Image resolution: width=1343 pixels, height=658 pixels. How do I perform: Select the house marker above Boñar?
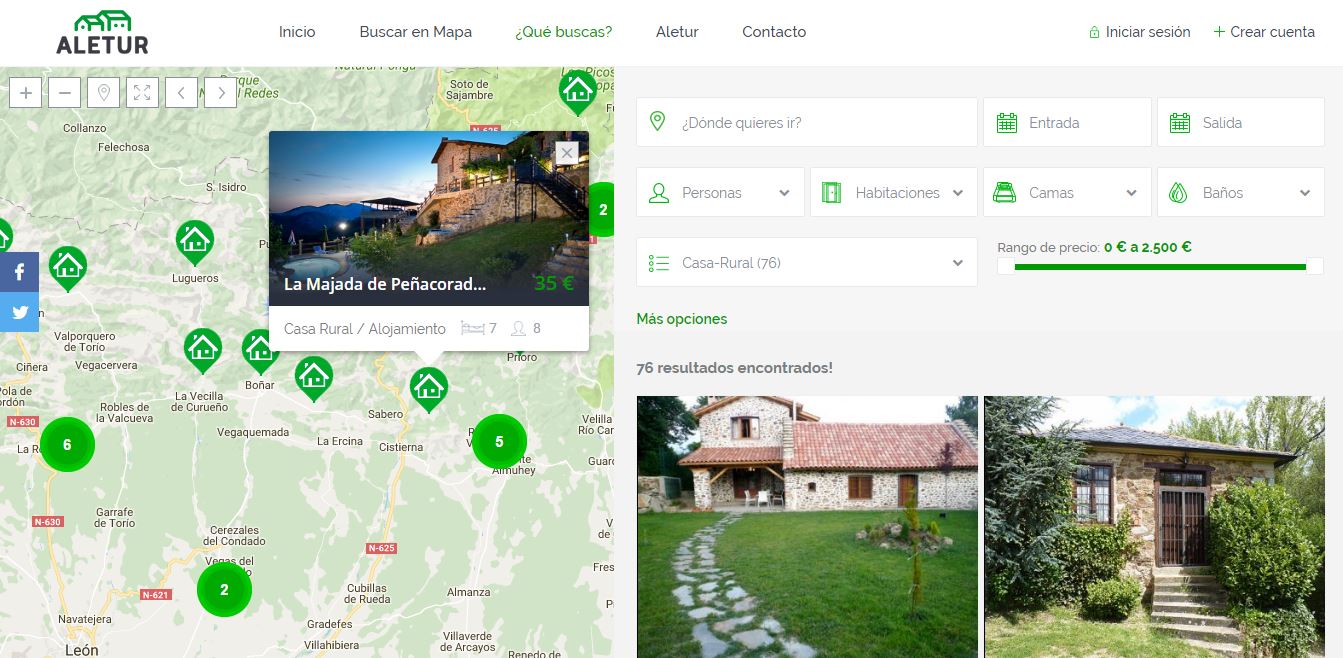[259, 350]
